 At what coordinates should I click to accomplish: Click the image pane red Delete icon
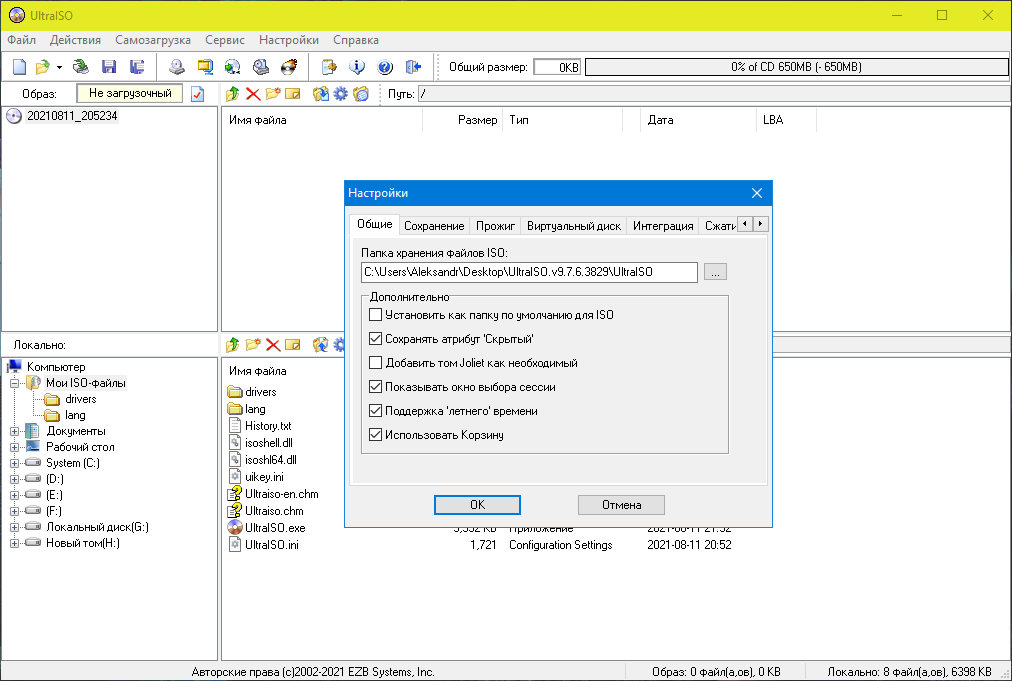253,94
